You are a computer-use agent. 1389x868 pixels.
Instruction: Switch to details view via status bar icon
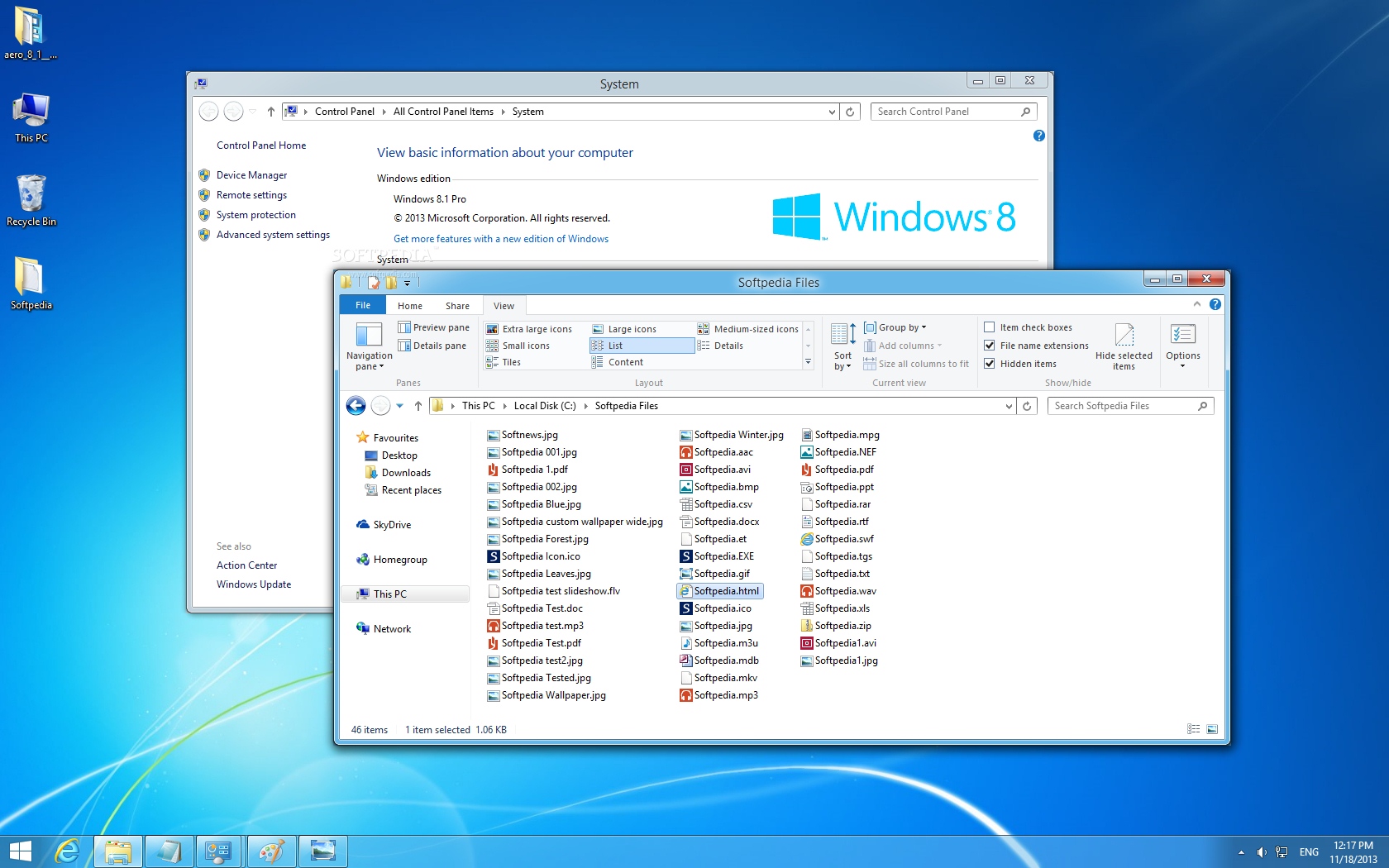point(1193,729)
